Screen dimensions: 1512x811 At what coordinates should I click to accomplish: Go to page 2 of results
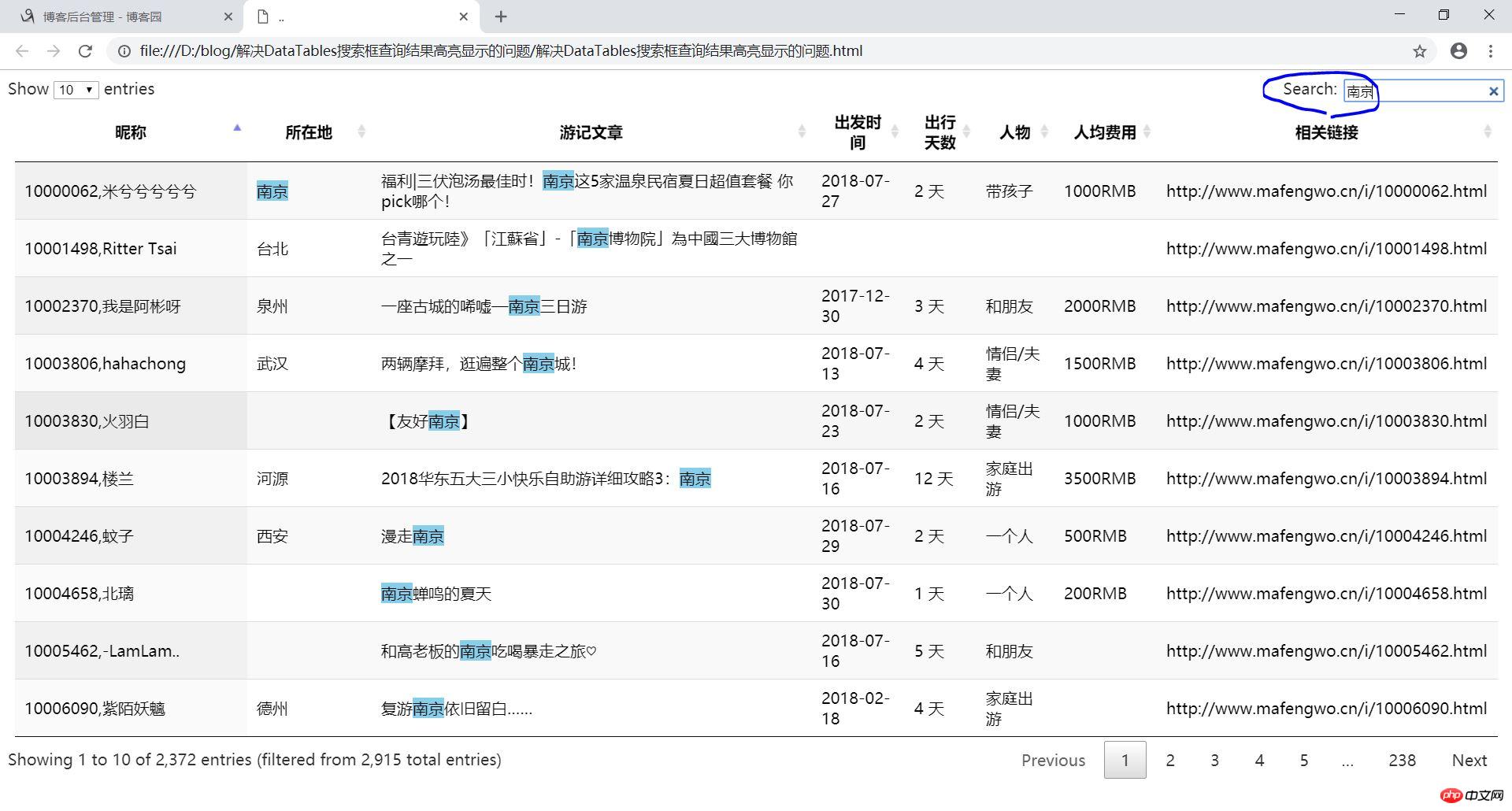coord(1170,760)
